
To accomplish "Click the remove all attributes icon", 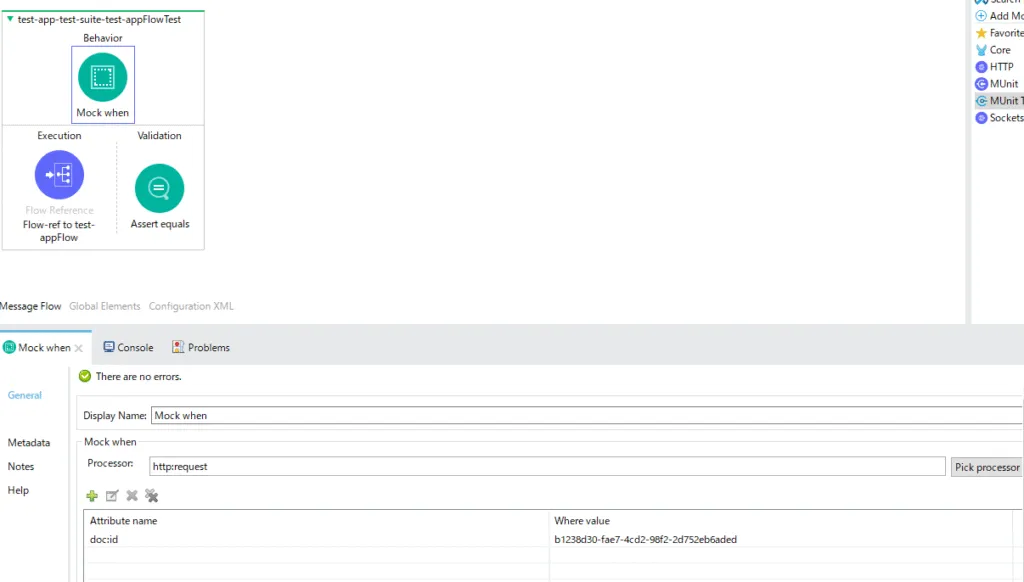I will click(152, 496).
